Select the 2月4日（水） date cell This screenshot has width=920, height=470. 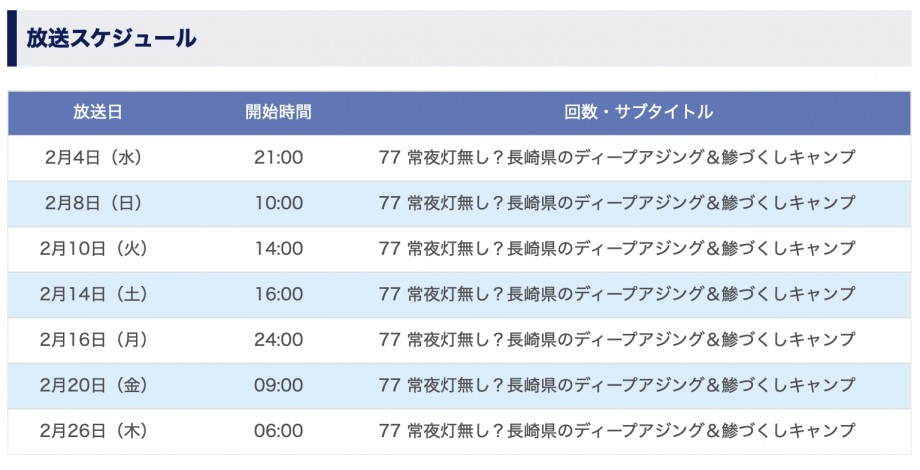point(97,157)
